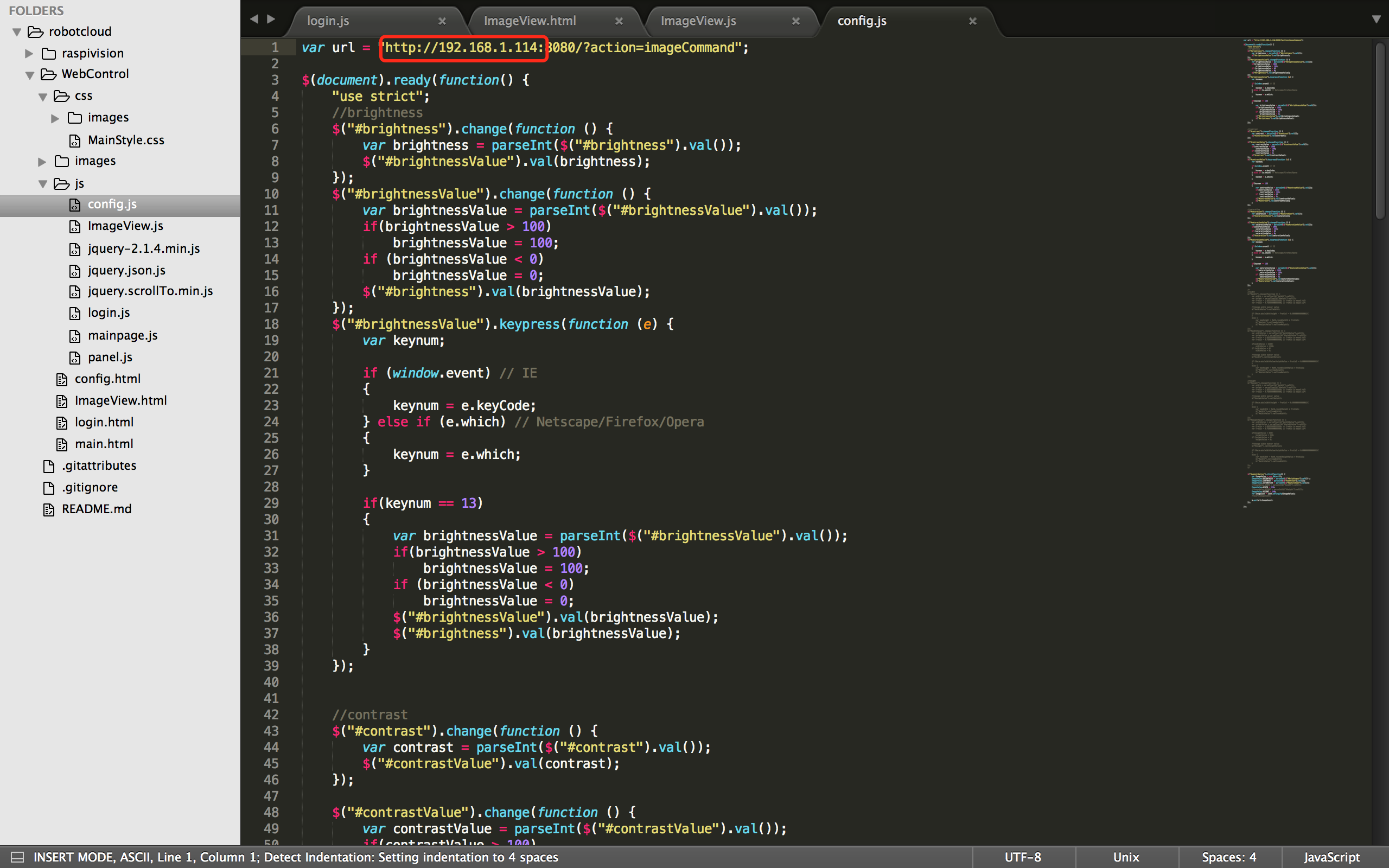Open tab list dropdown arrow at top right
The width and height of the screenshot is (1389, 868).
(1376, 20)
